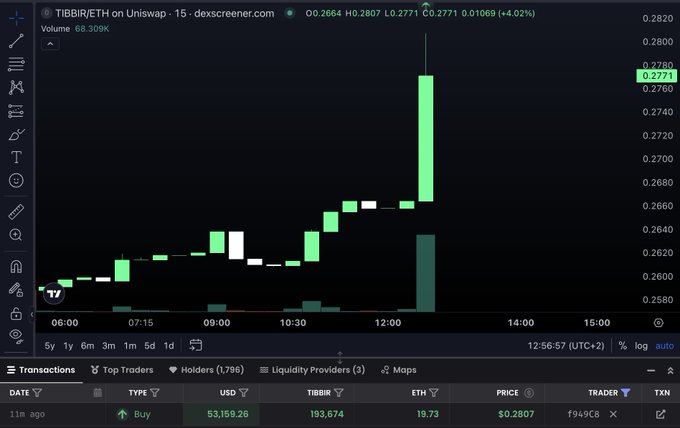The height and width of the screenshot is (428, 680).
Task: Click the current price label 0.2771
Action: (657, 76)
